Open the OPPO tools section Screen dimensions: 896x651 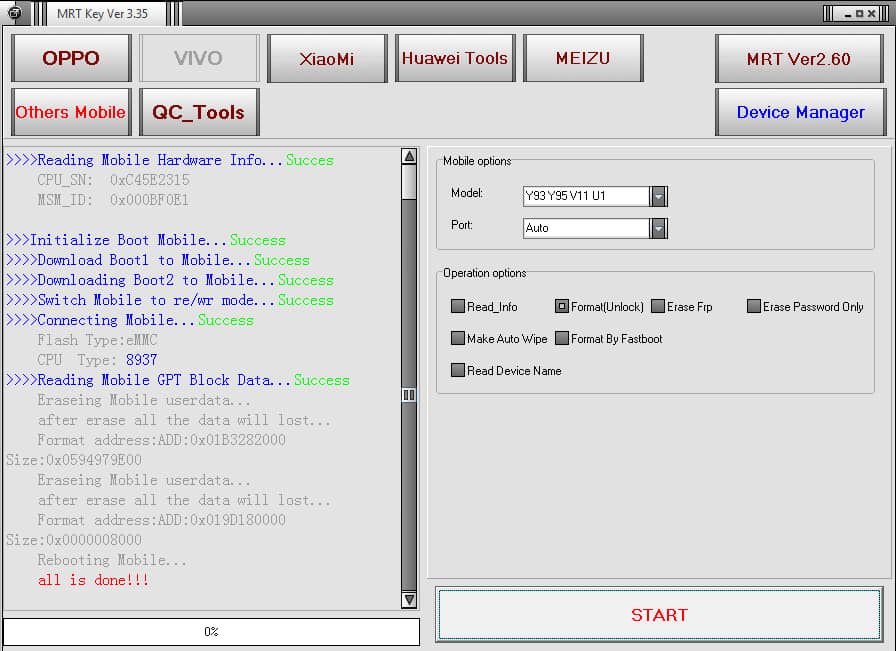coord(71,58)
